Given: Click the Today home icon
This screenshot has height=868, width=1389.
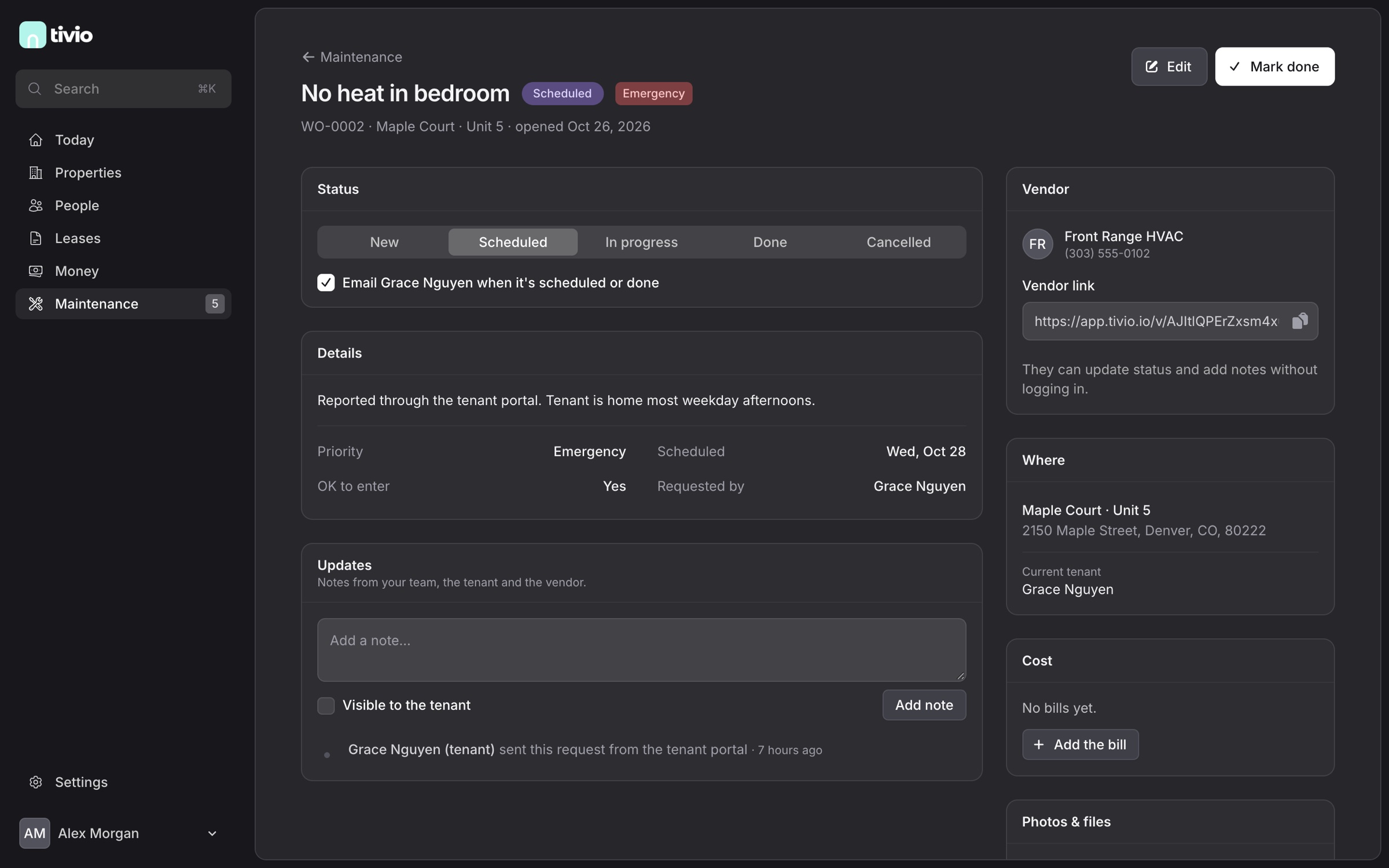Looking at the screenshot, I should tap(36, 140).
